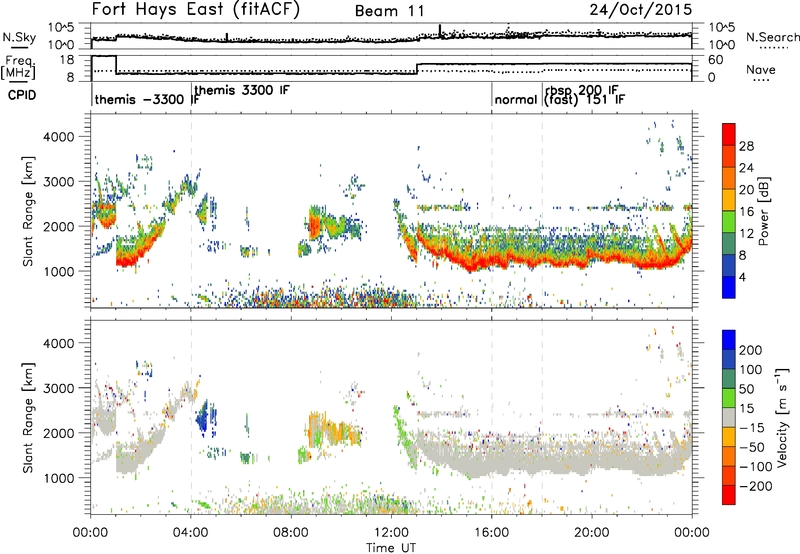Select the 'themis -3300 IF' CPID label
800x554 pixels.
pos(146,99)
